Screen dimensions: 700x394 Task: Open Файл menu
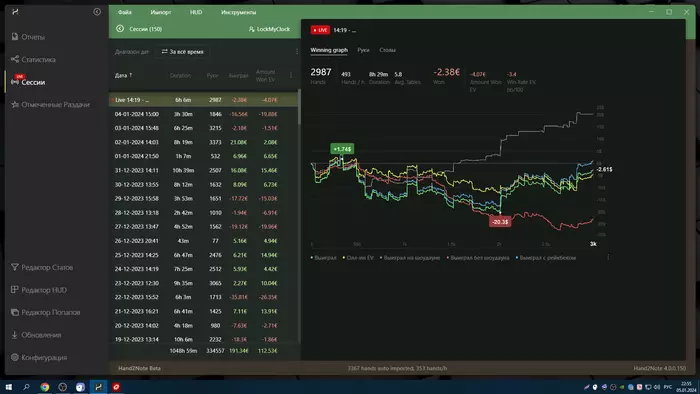coord(125,12)
